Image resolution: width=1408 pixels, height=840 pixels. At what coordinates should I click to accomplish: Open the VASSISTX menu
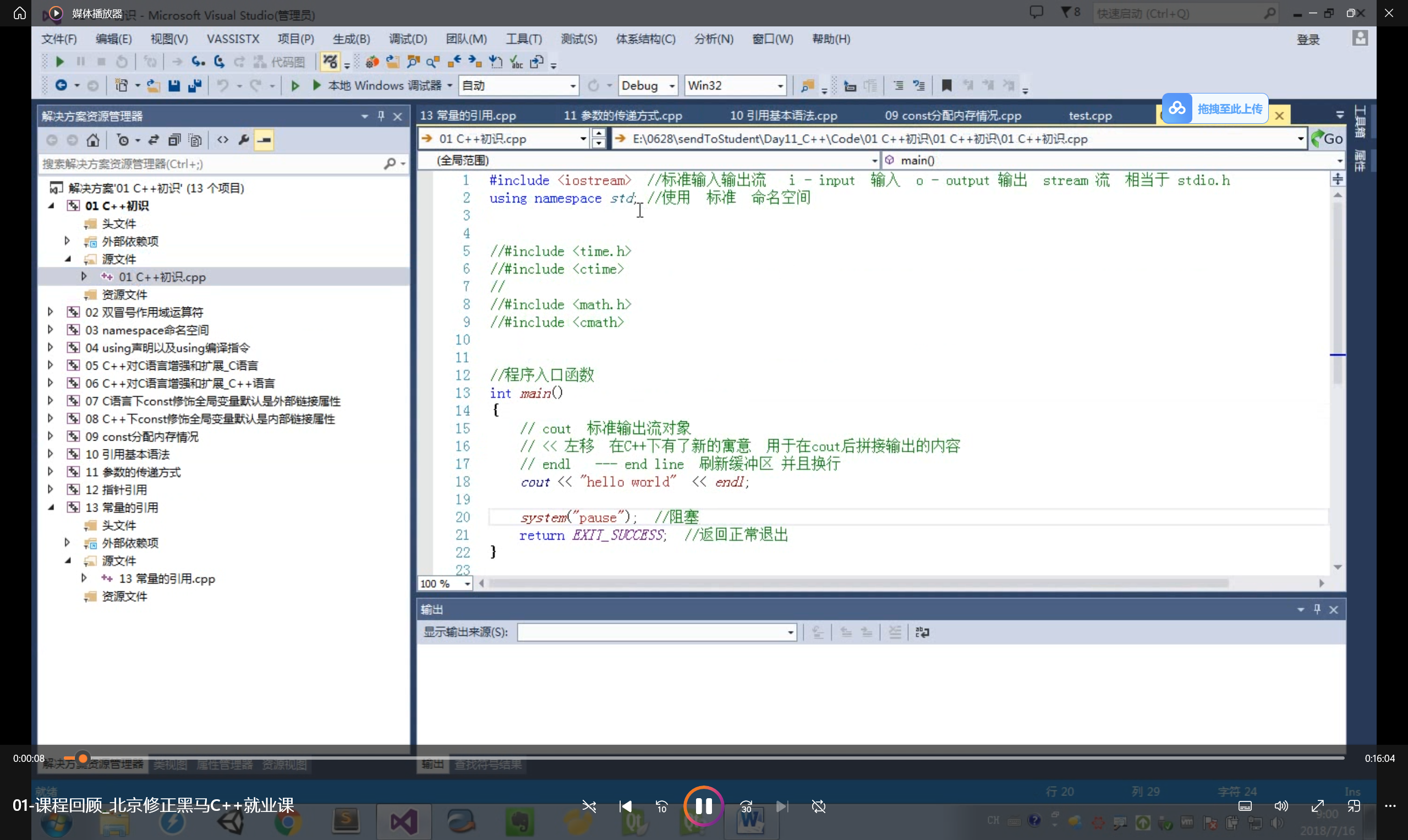tap(233, 39)
